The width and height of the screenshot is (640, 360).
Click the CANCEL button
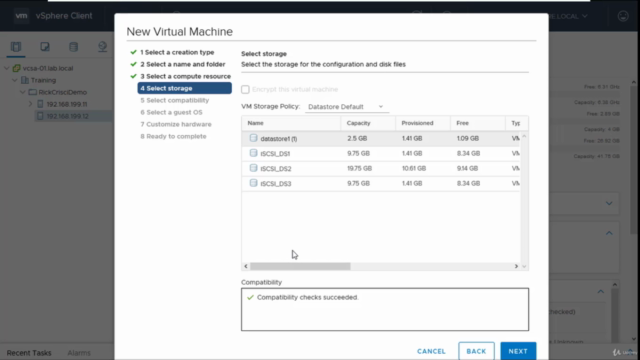pyautogui.click(x=431, y=351)
